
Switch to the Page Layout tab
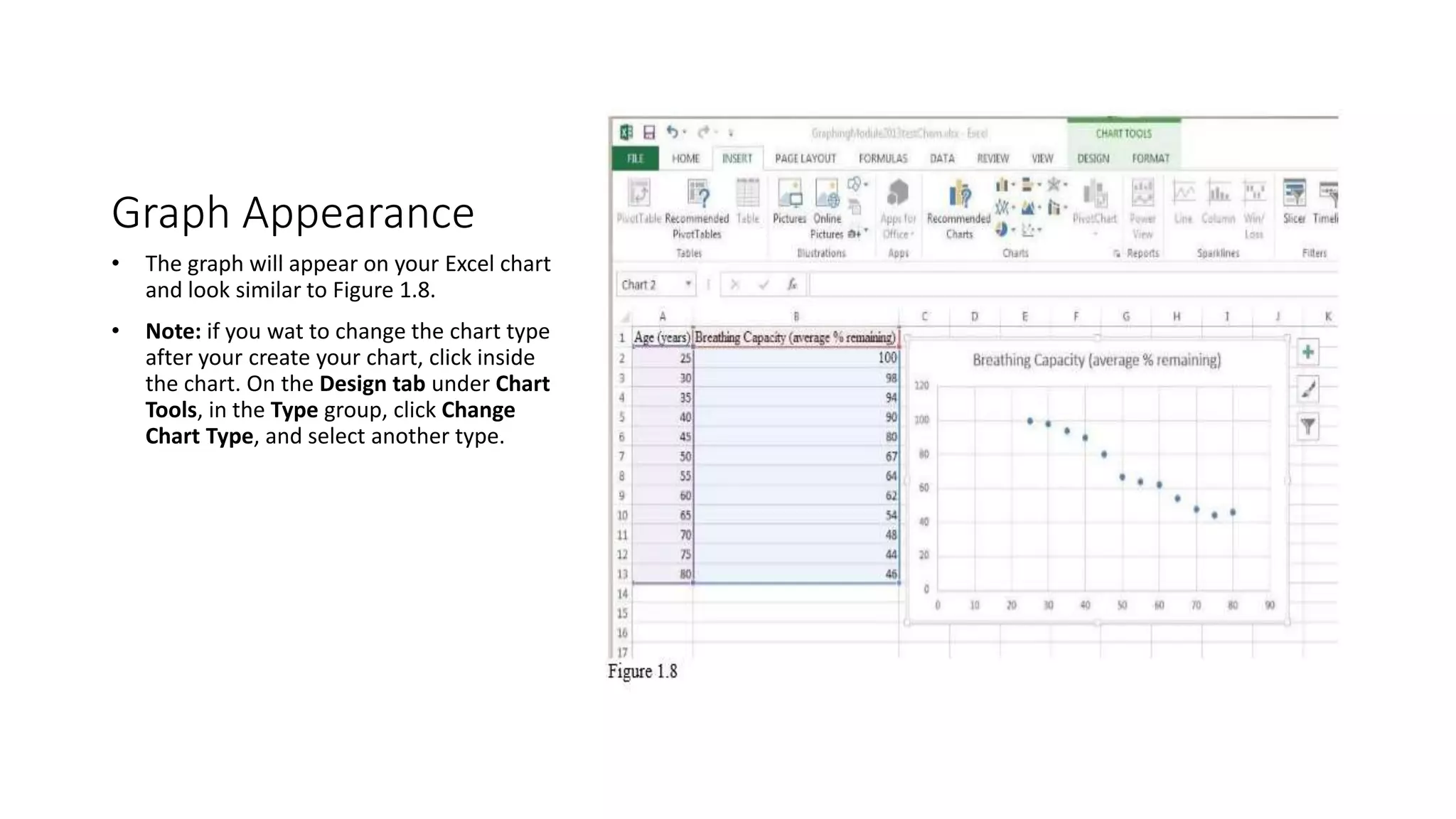[x=805, y=159]
